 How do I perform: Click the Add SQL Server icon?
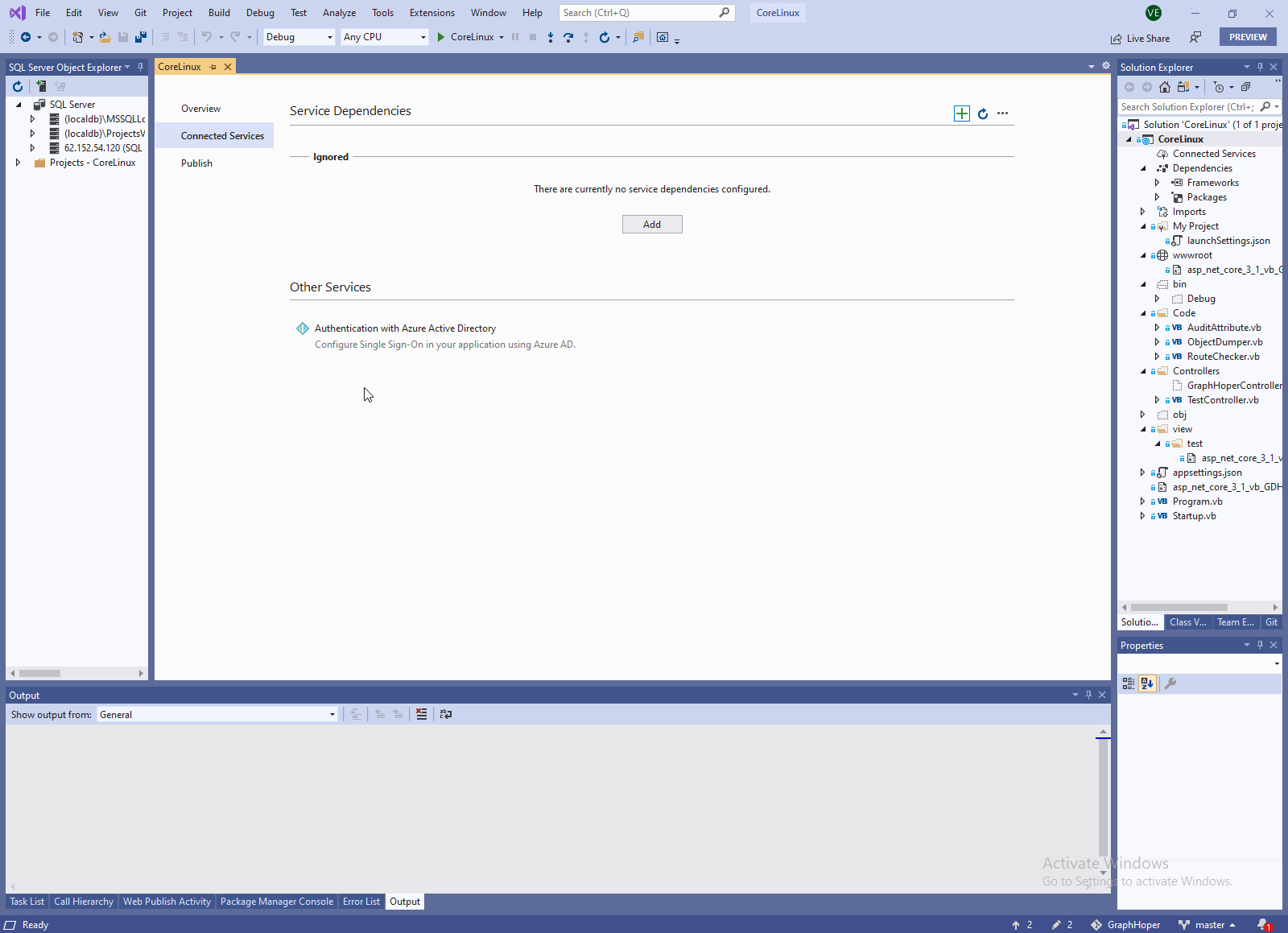point(40,86)
